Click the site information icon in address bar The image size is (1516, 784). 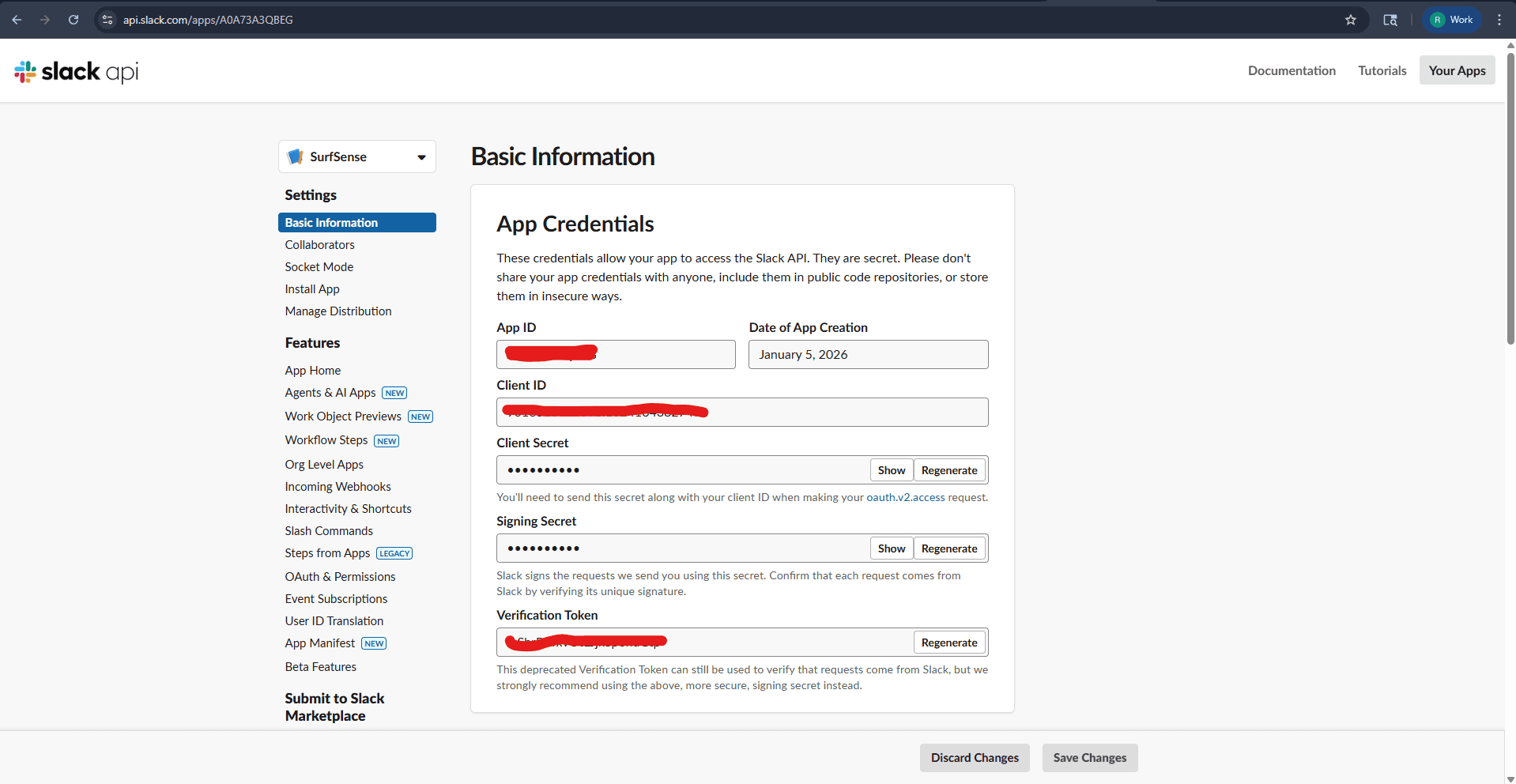tap(105, 20)
